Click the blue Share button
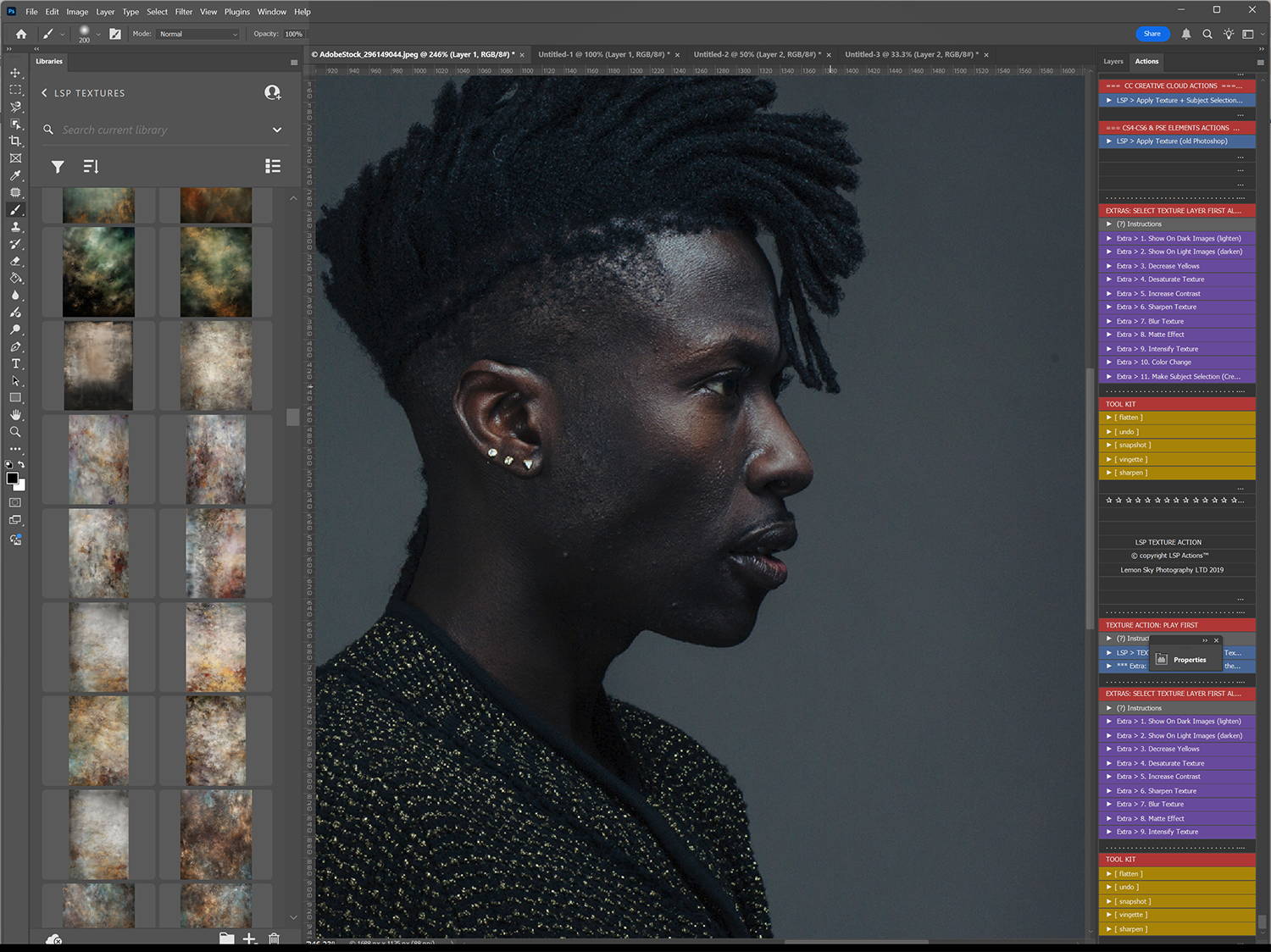Screen dimensions: 1271x952 pos(1152,34)
